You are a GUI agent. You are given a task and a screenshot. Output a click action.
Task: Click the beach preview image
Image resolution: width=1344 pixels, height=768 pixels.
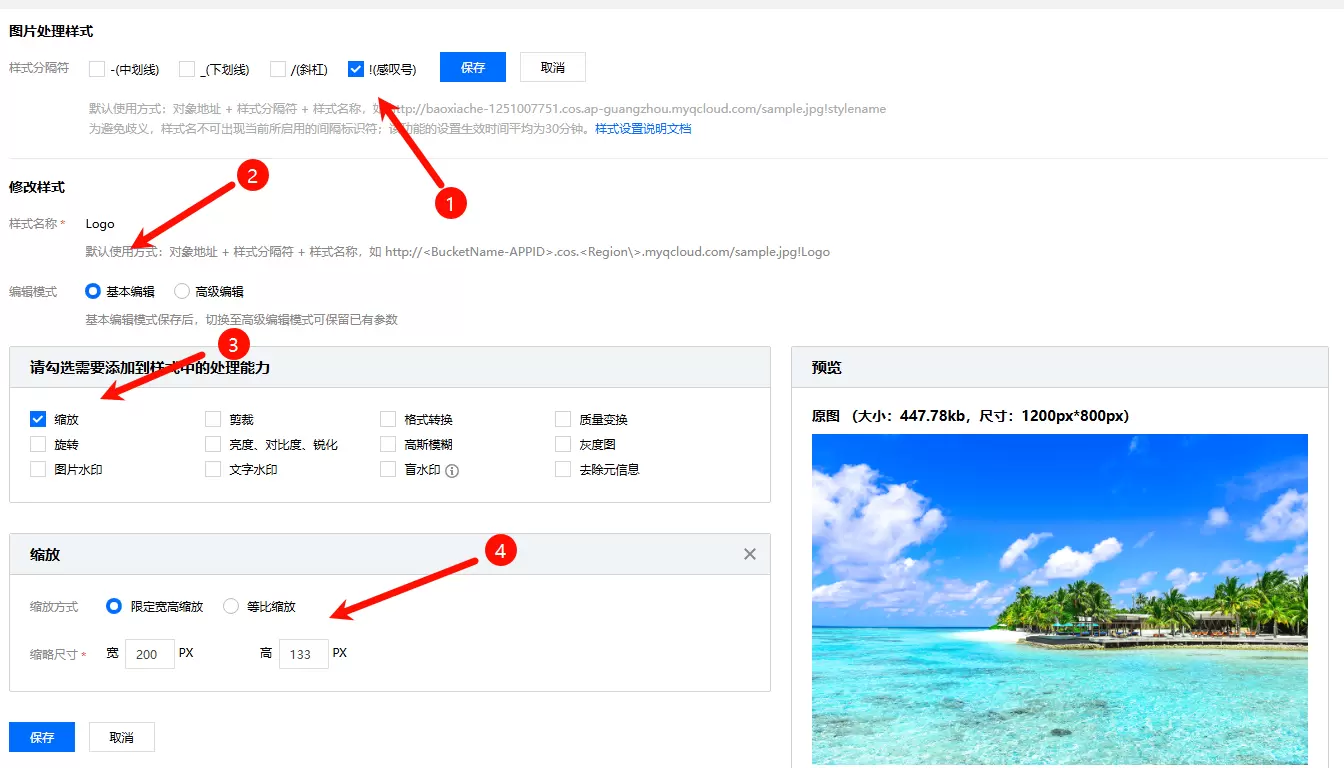1059,599
